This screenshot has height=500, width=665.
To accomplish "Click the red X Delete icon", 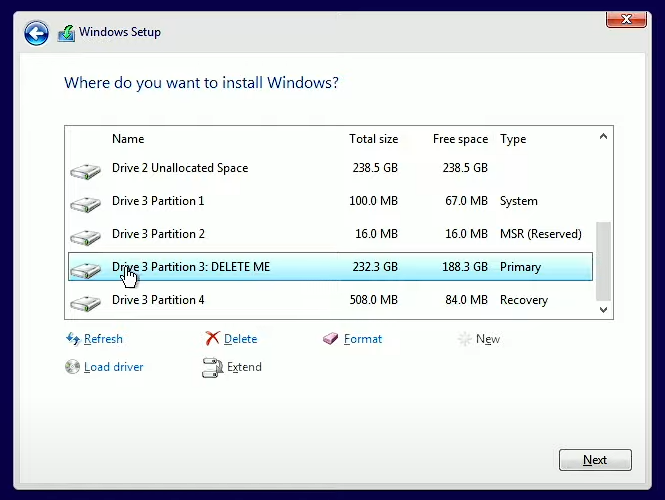I will 212,338.
